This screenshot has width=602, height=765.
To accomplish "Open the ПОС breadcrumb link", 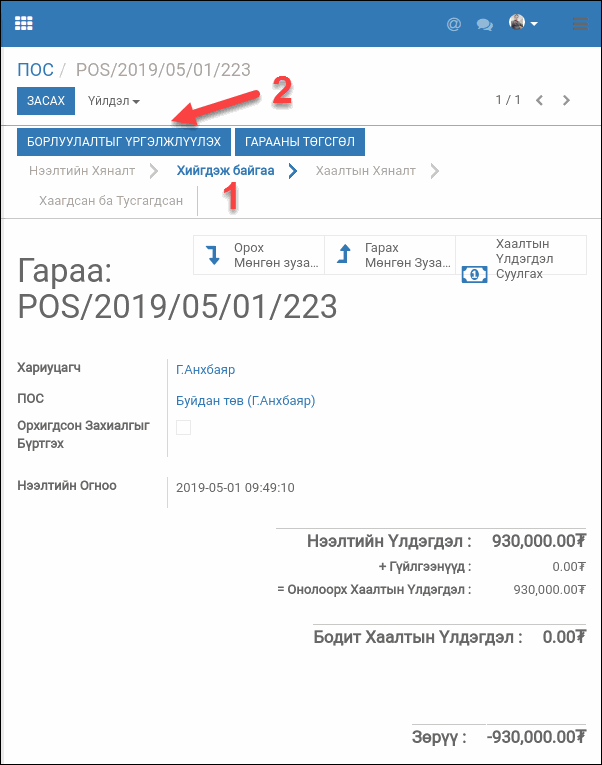I will [36, 71].
